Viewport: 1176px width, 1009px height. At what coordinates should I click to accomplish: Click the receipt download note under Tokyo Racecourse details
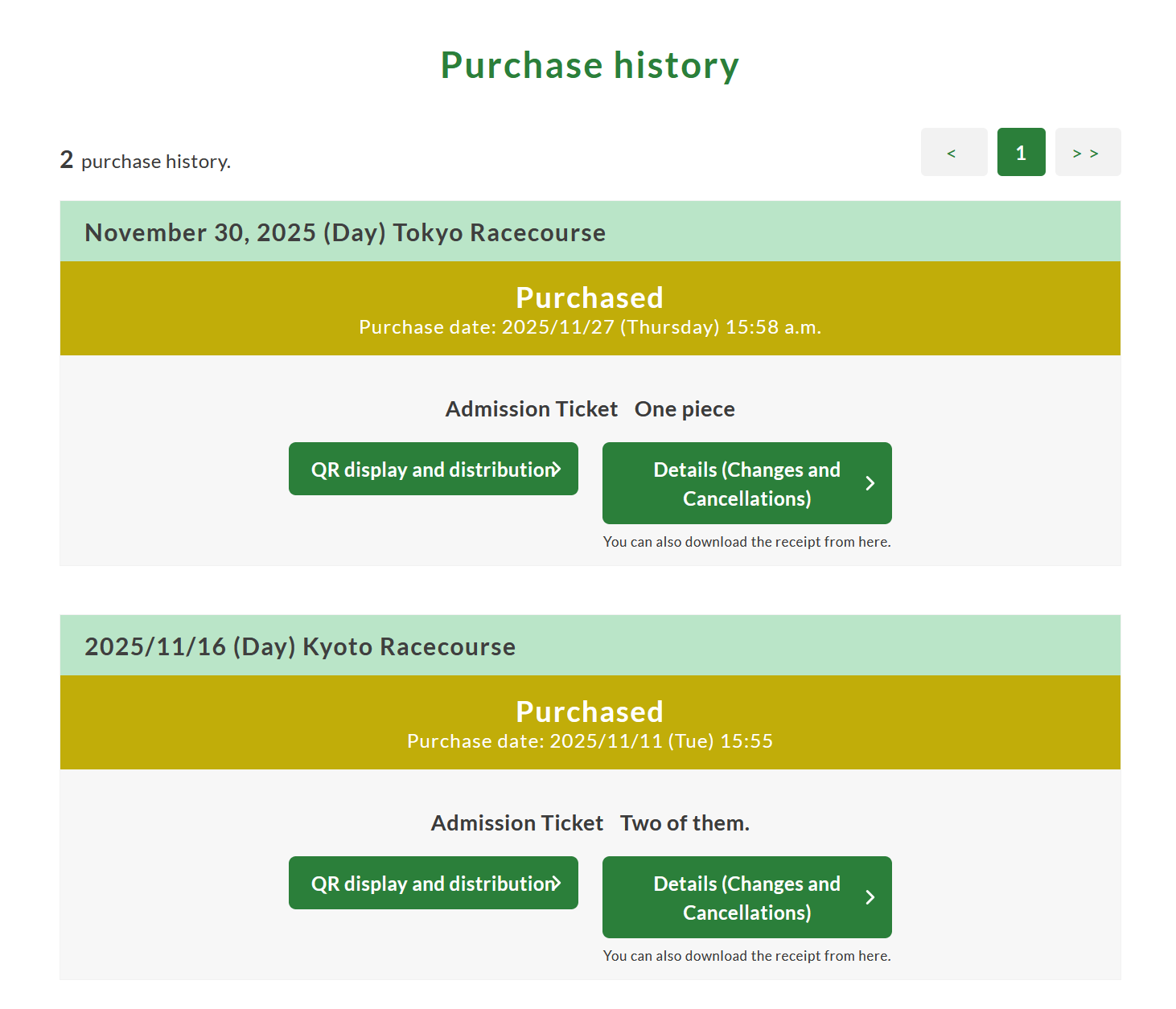[x=747, y=542]
